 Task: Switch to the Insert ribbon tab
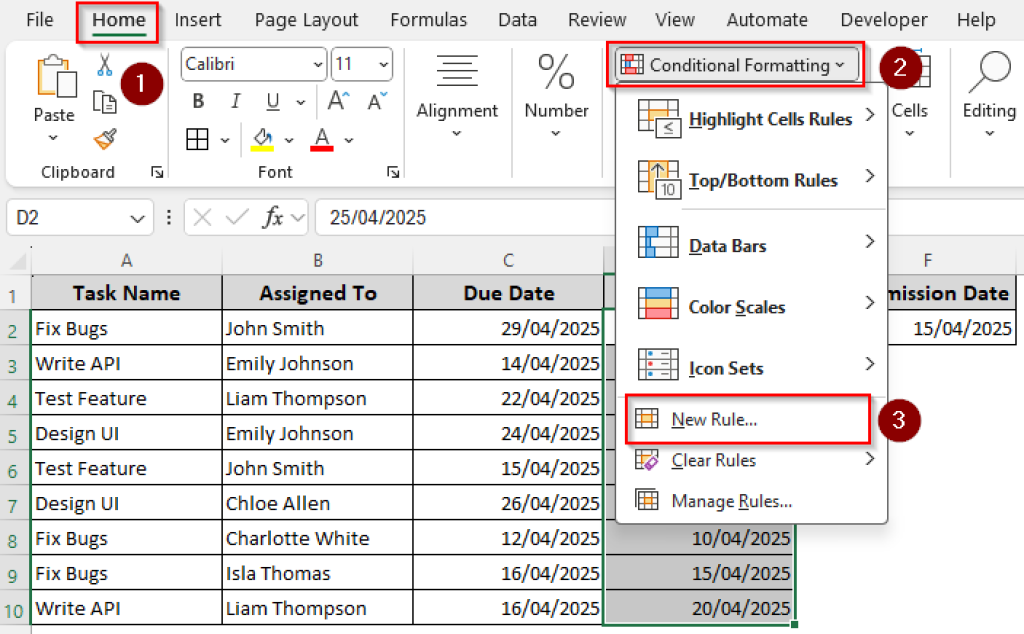[198, 19]
